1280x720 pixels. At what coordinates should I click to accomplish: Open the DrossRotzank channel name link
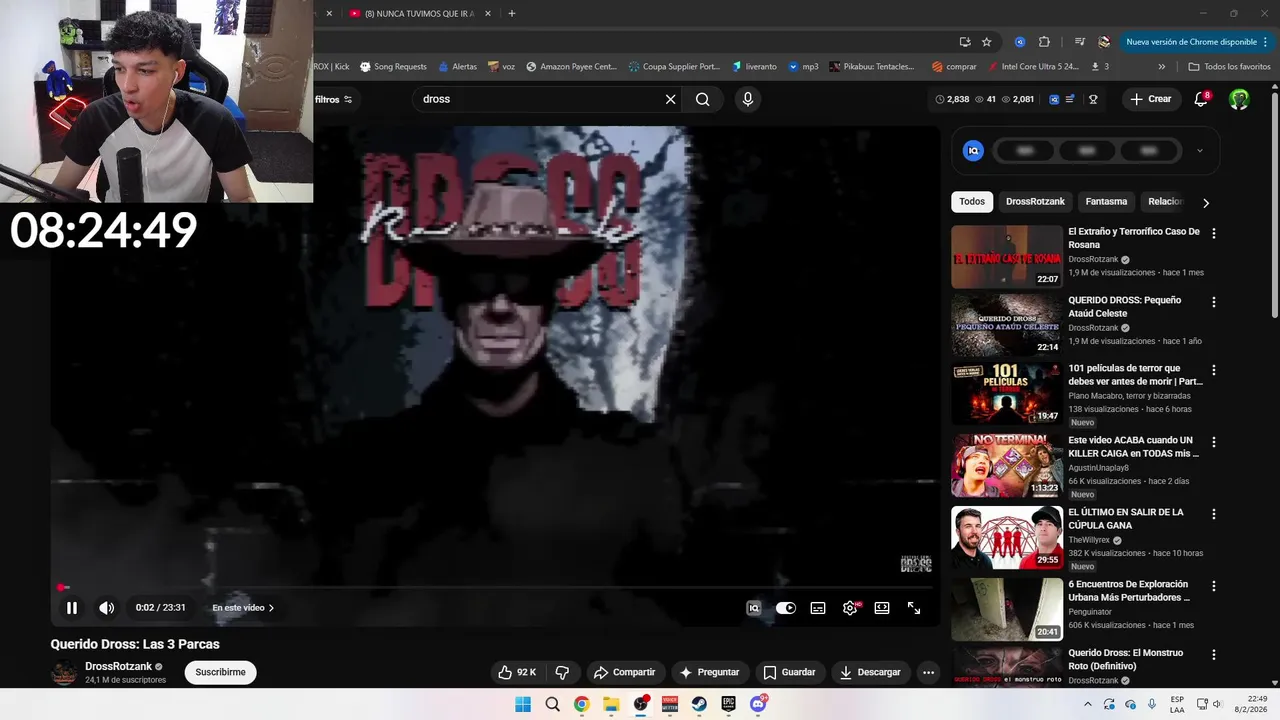(x=118, y=666)
